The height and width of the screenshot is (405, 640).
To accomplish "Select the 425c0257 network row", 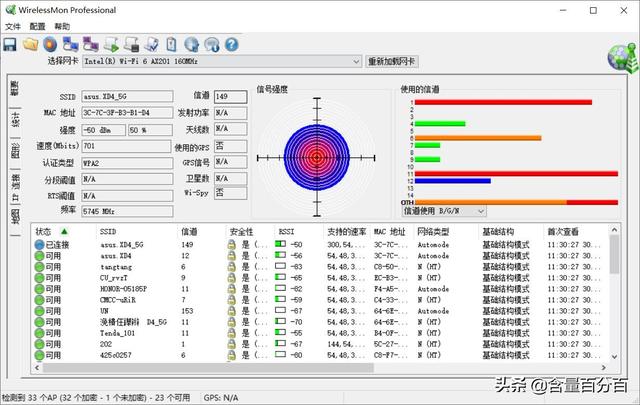I will (x=320, y=355).
